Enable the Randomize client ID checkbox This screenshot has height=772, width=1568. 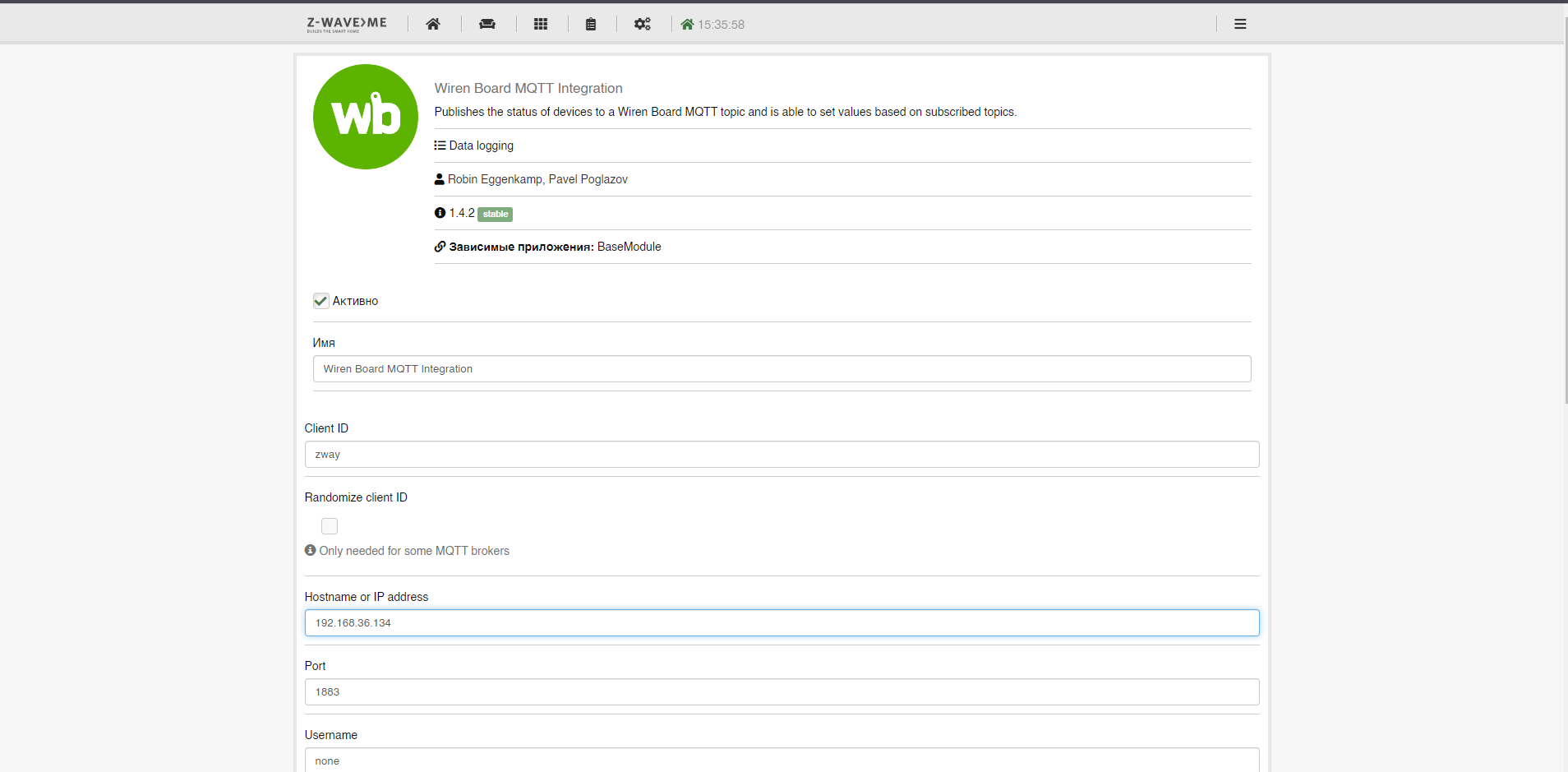pyautogui.click(x=330, y=526)
